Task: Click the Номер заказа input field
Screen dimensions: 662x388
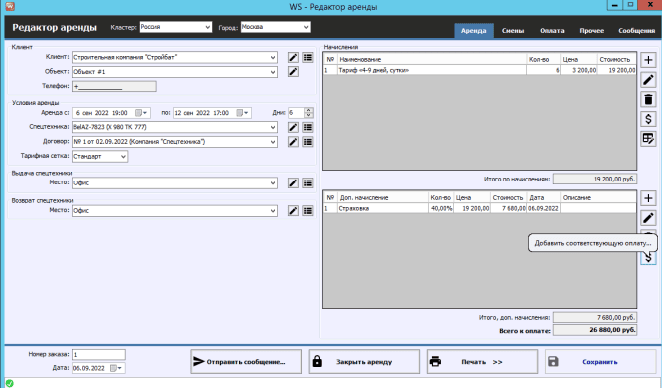Action: (x=99, y=355)
